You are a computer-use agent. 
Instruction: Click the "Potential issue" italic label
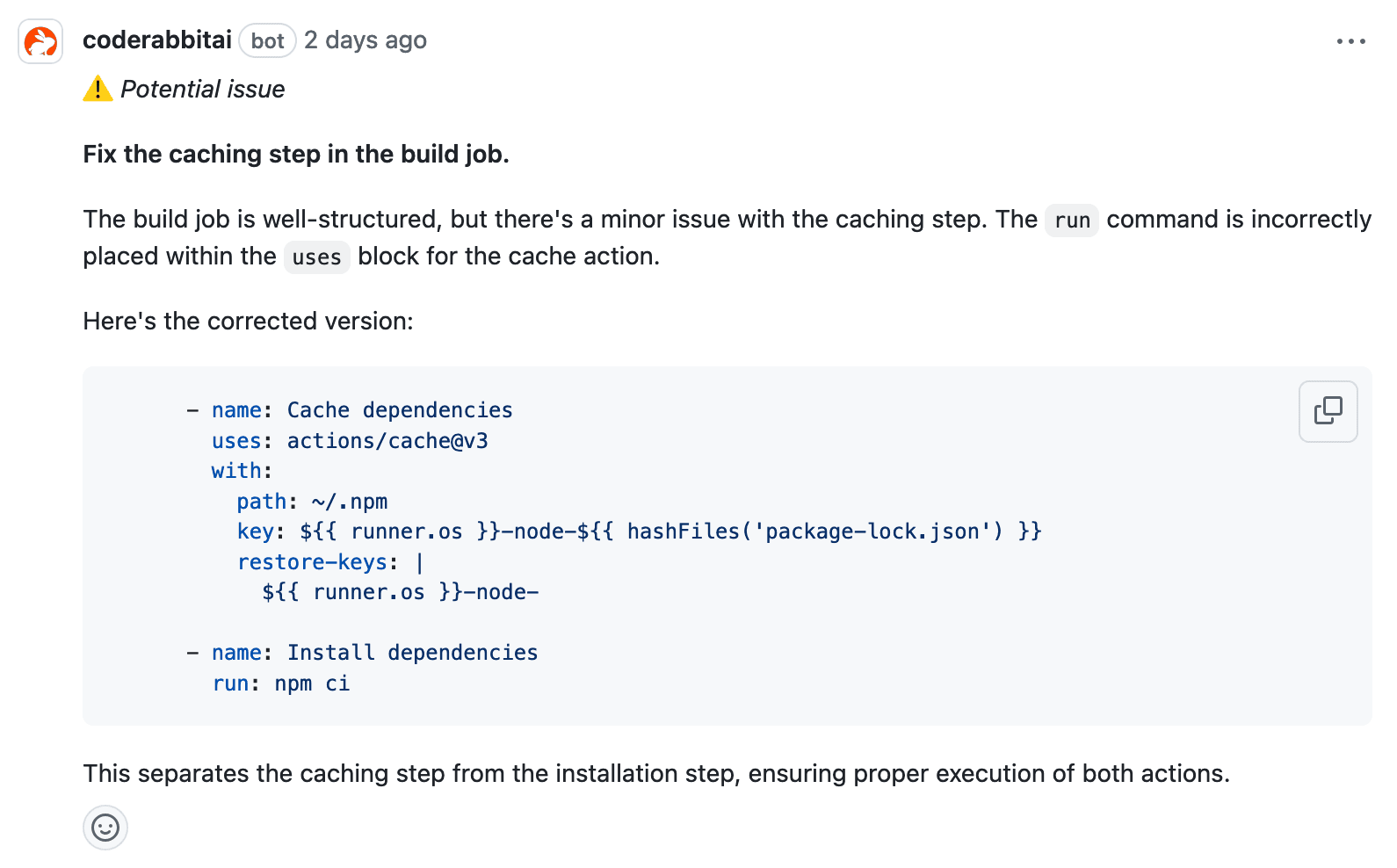[x=202, y=90]
